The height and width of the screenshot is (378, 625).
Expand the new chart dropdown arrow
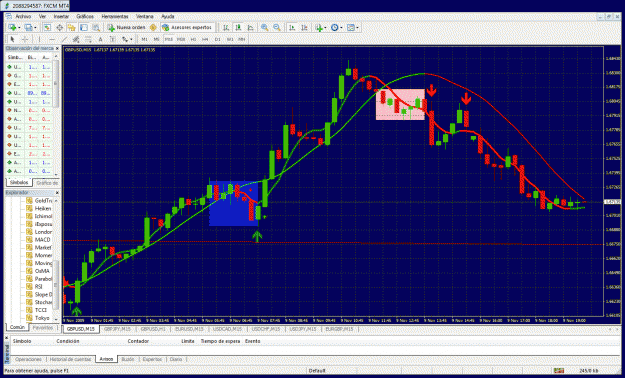pyautogui.click(x=19, y=28)
